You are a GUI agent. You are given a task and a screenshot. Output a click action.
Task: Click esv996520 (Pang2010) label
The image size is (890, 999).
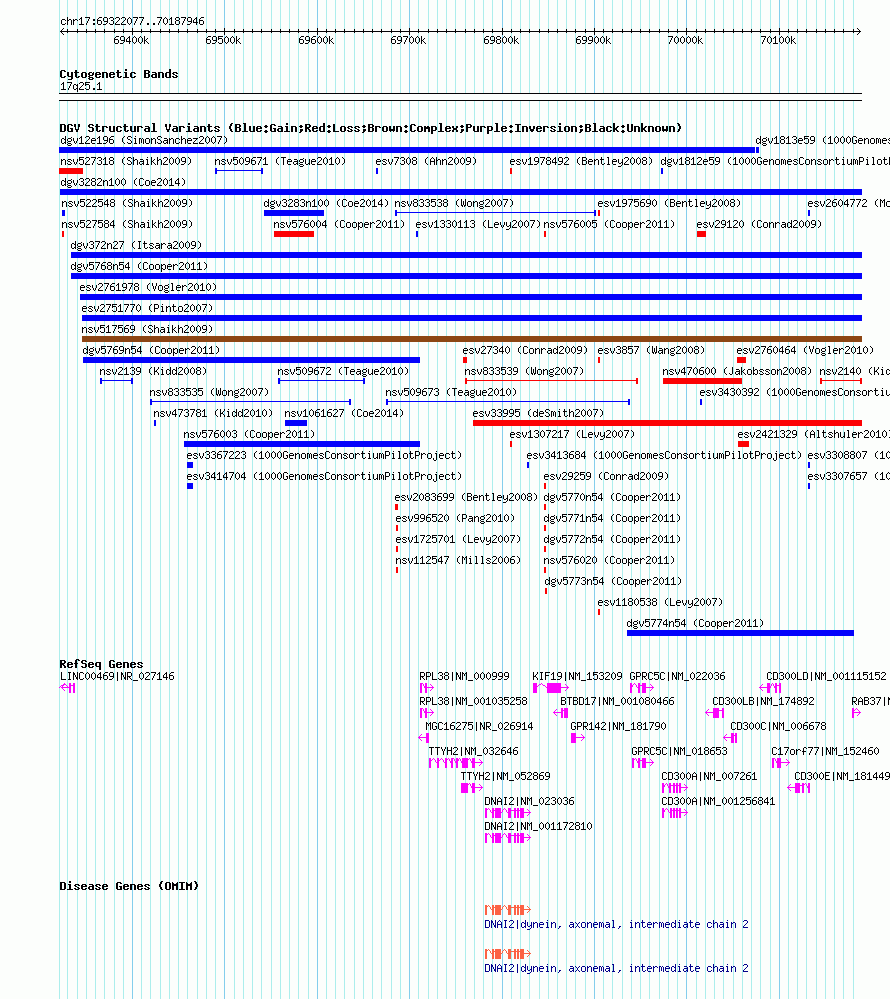[x=455, y=519]
